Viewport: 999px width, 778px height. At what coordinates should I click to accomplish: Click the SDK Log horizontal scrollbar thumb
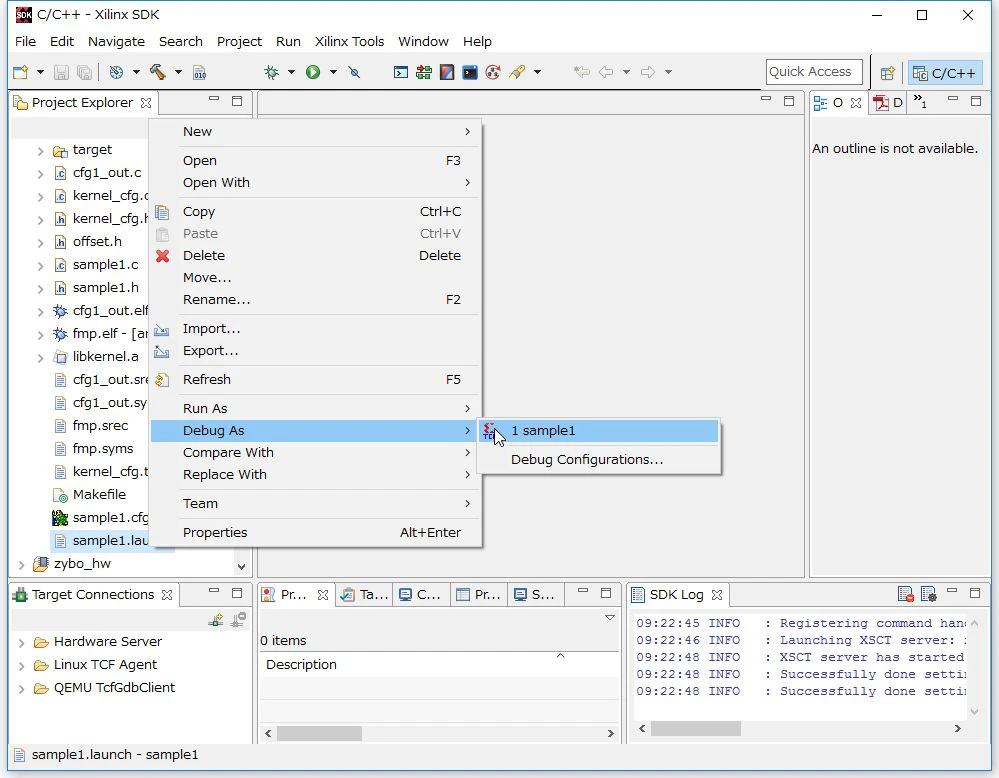click(696, 728)
